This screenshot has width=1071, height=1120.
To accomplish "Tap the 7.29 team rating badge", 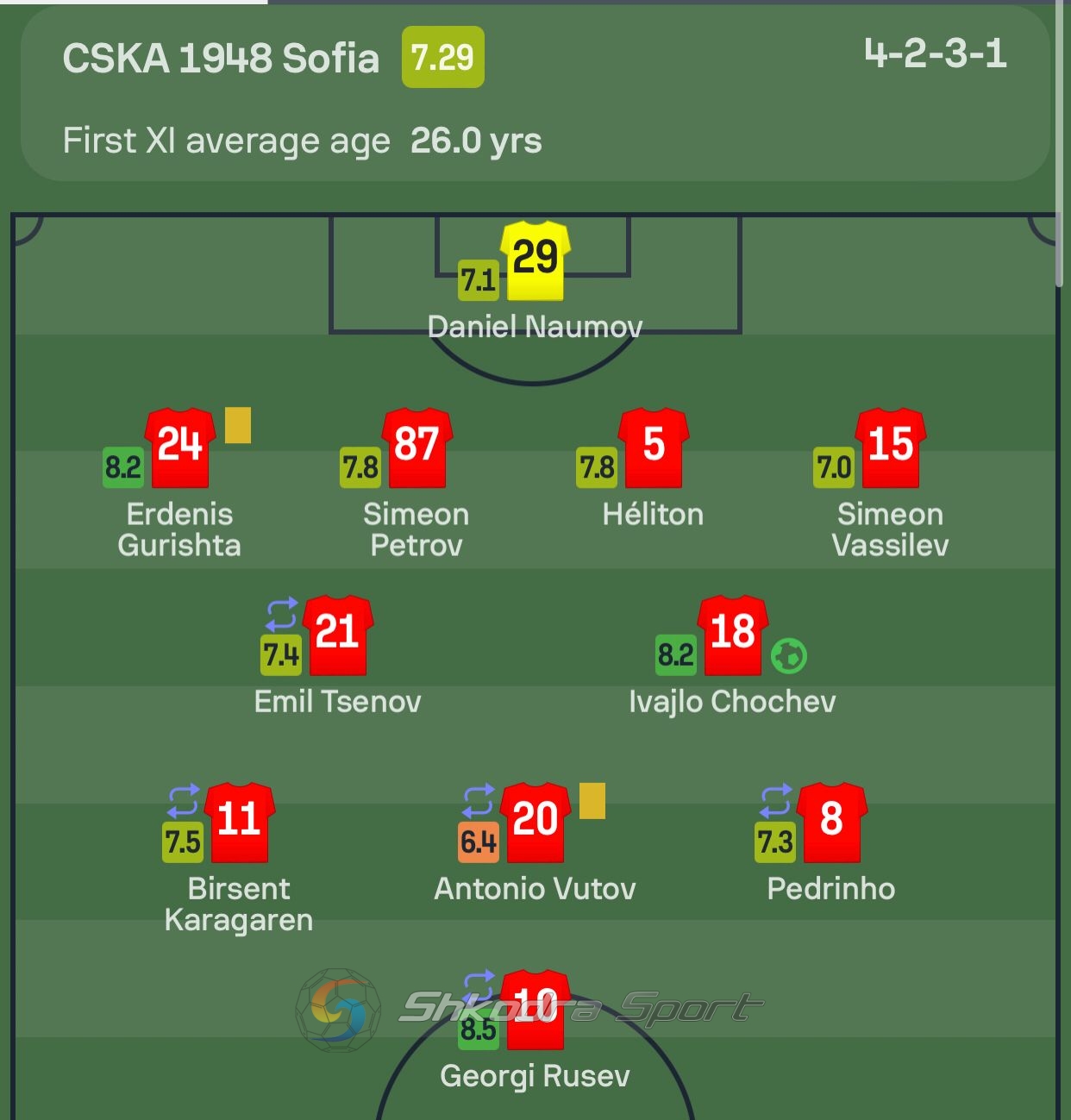I will pos(443,58).
